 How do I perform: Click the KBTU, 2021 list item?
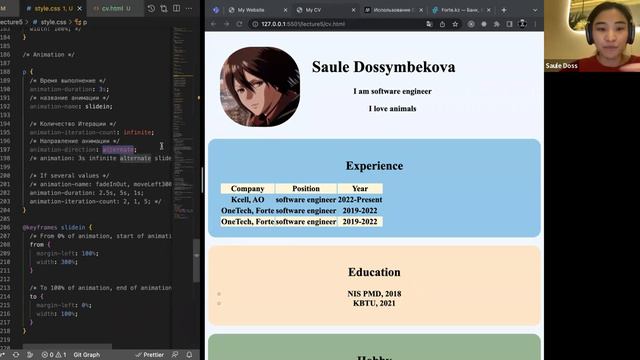[x=374, y=303]
